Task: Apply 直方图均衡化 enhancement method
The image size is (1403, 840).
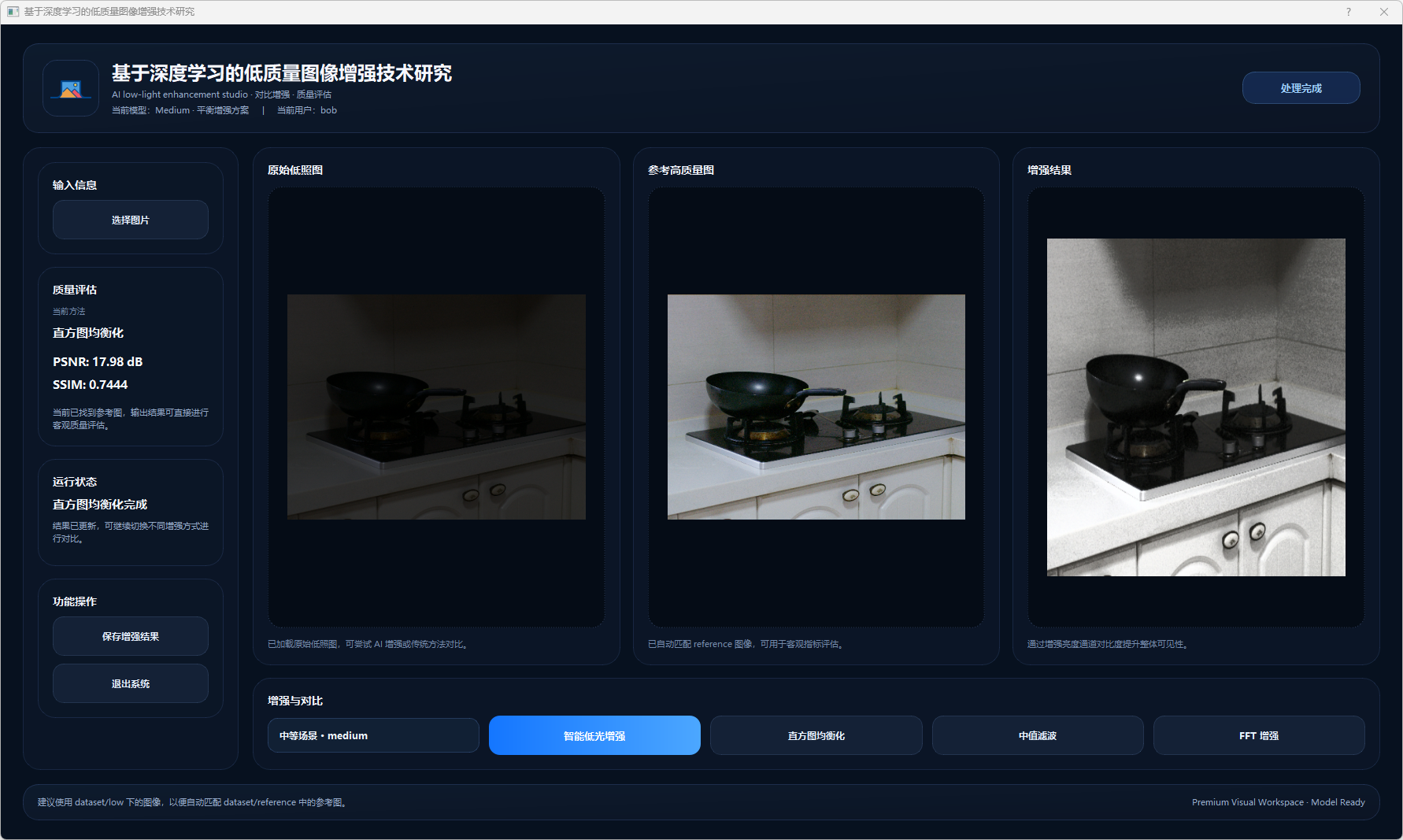Action: 816,736
